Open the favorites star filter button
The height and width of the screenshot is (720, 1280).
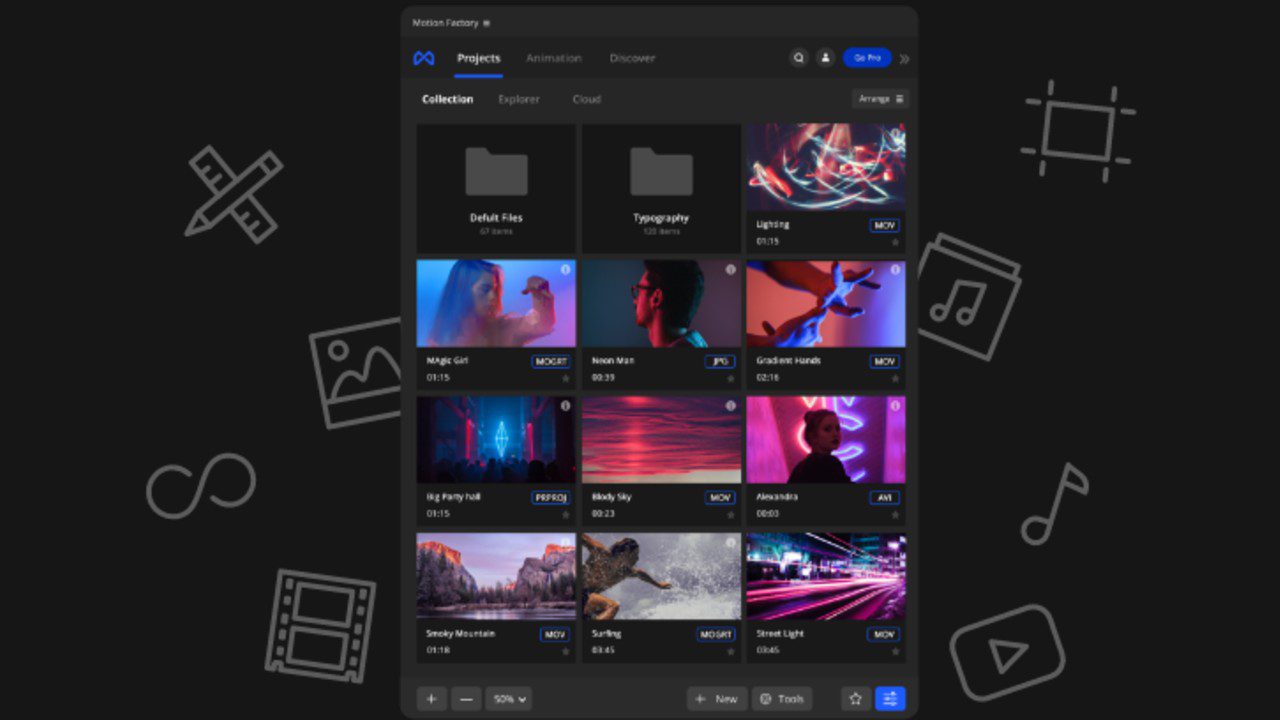[855, 699]
